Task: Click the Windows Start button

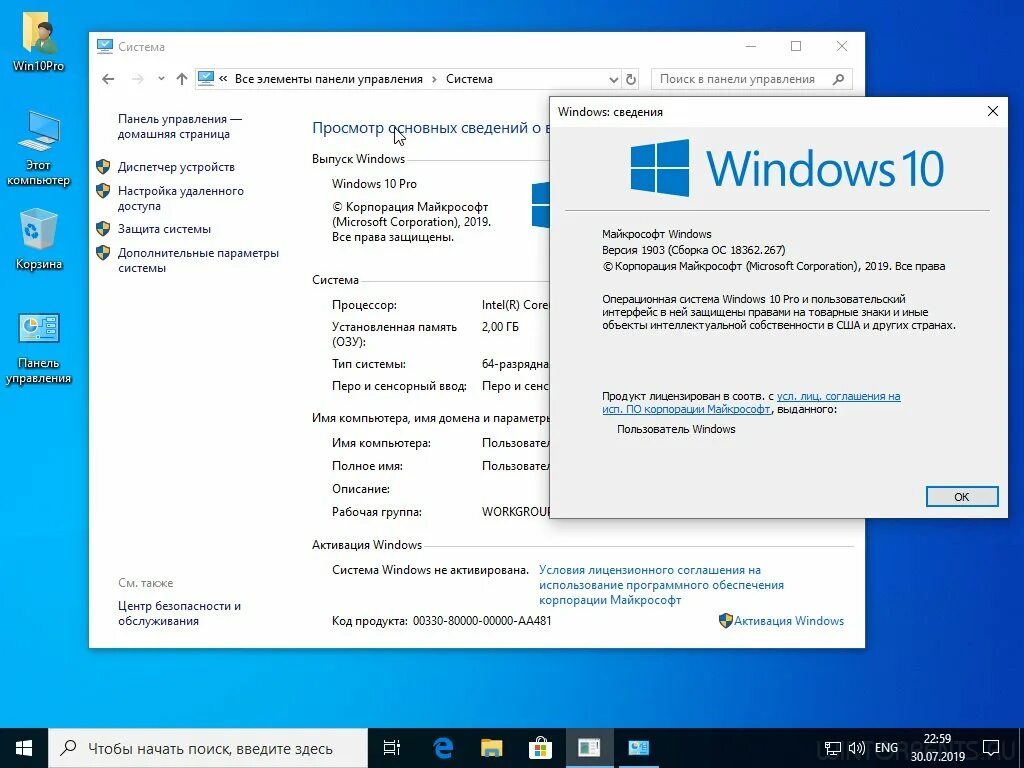Action: pyautogui.click(x=24, y=748)
